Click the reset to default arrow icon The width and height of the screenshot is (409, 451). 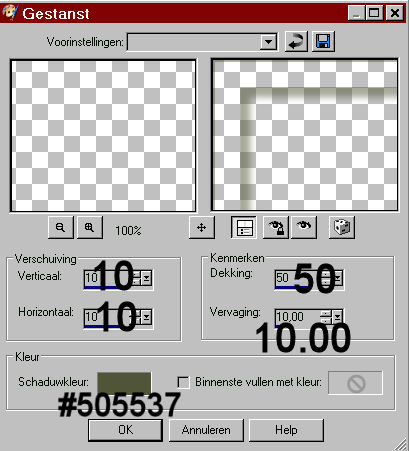296,42
